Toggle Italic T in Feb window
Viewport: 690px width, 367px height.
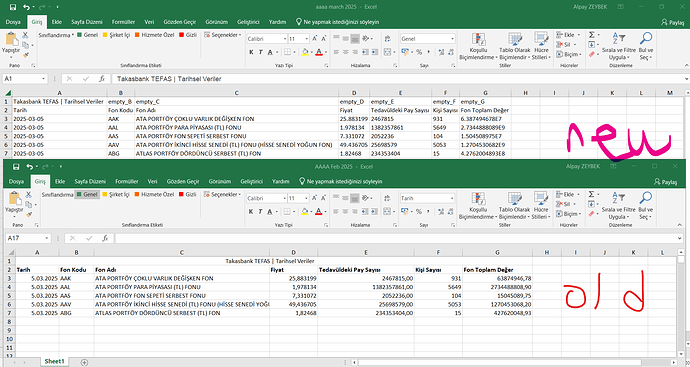(x=260, y=212)
